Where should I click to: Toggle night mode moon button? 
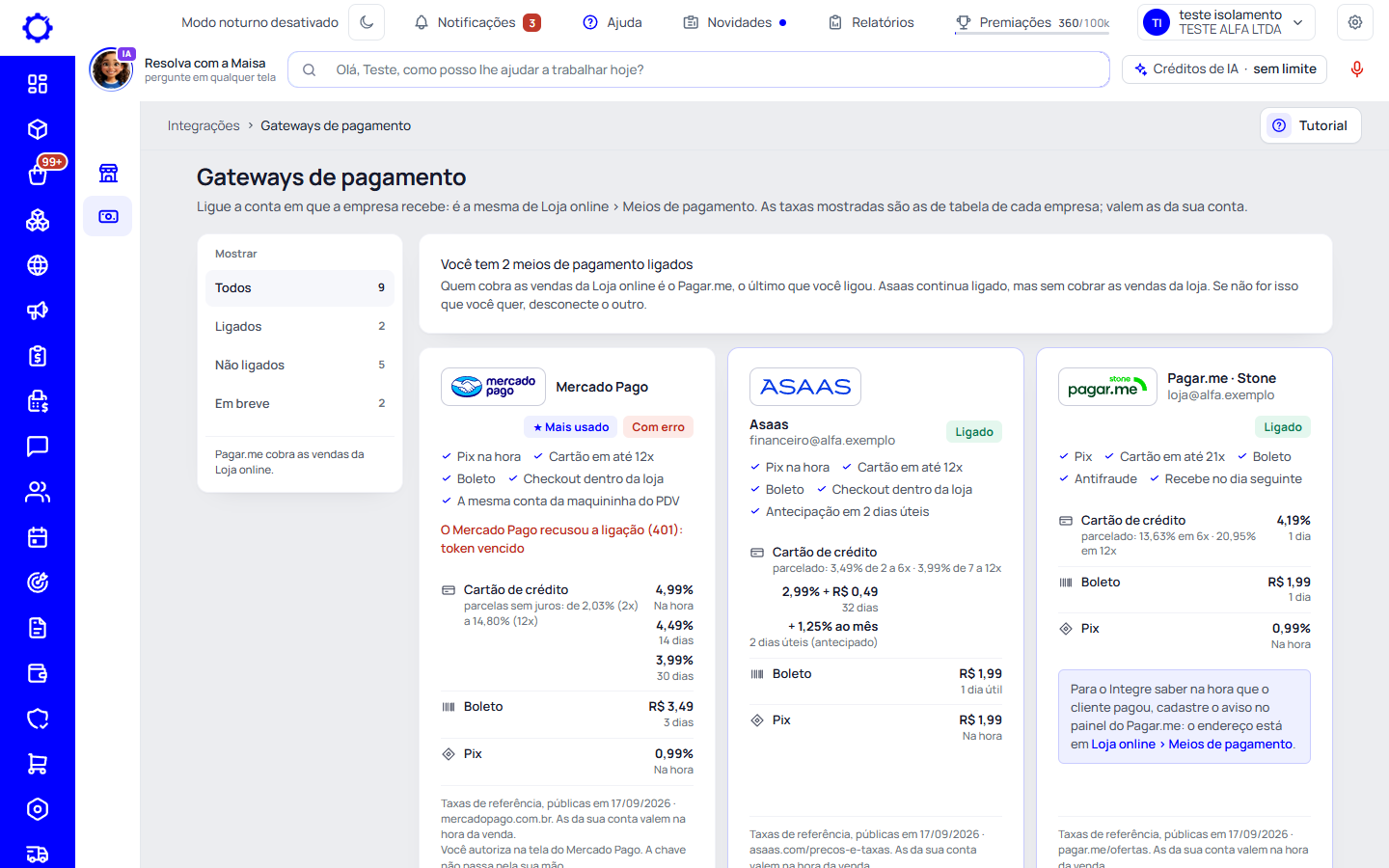pyautogui.click(x=367, y=22)
